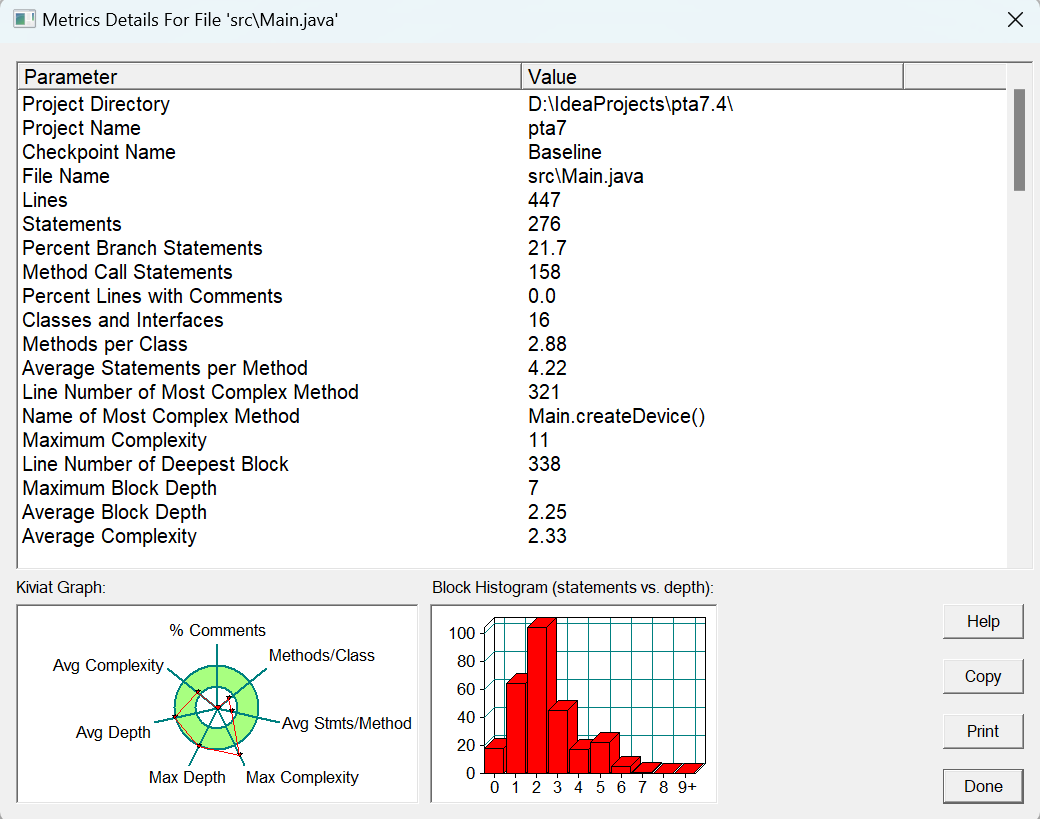The width and height of the screenshot is (1040, 819).
Task: Click the Kiviat Graph label
Action: click(60, 588)
